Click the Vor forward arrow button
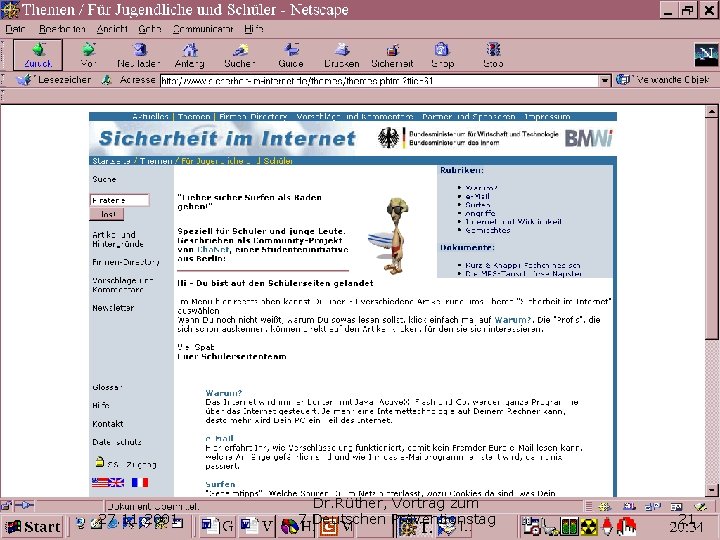 click(x=88, y=55)
